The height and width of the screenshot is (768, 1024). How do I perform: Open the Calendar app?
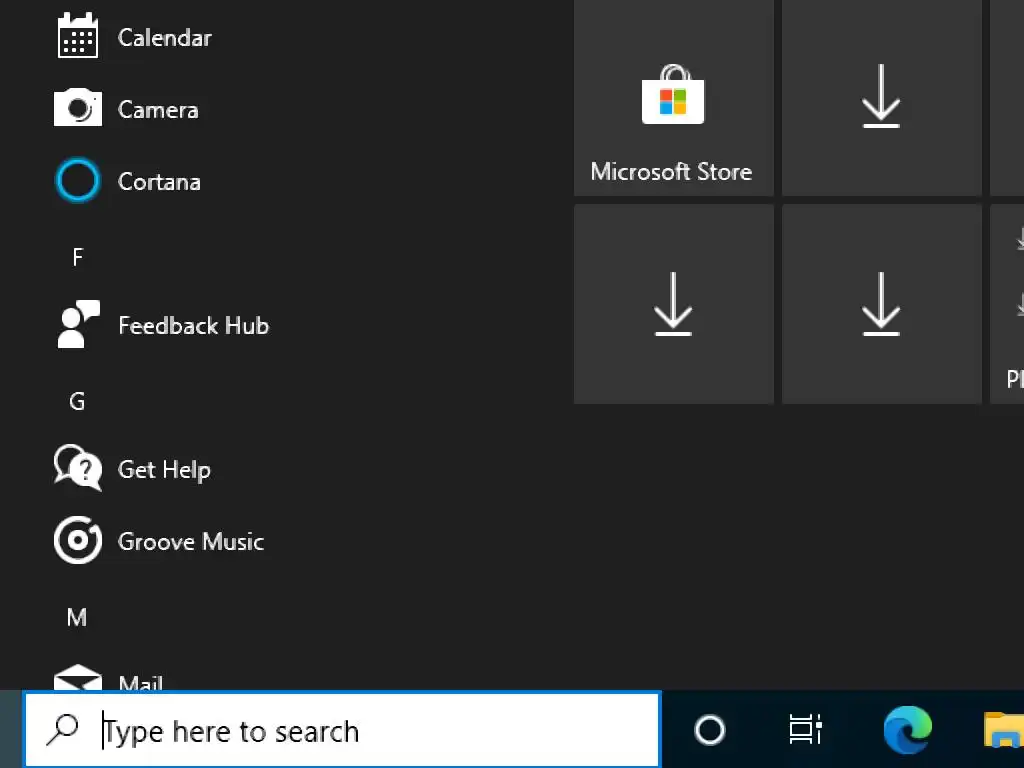click(164, 38)
